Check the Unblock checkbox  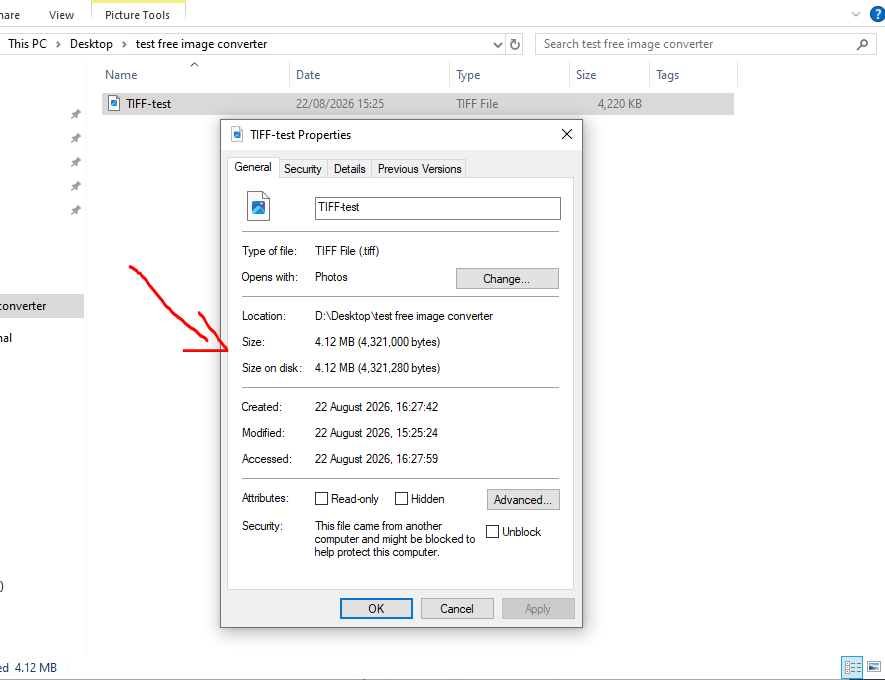coord(492,532)
